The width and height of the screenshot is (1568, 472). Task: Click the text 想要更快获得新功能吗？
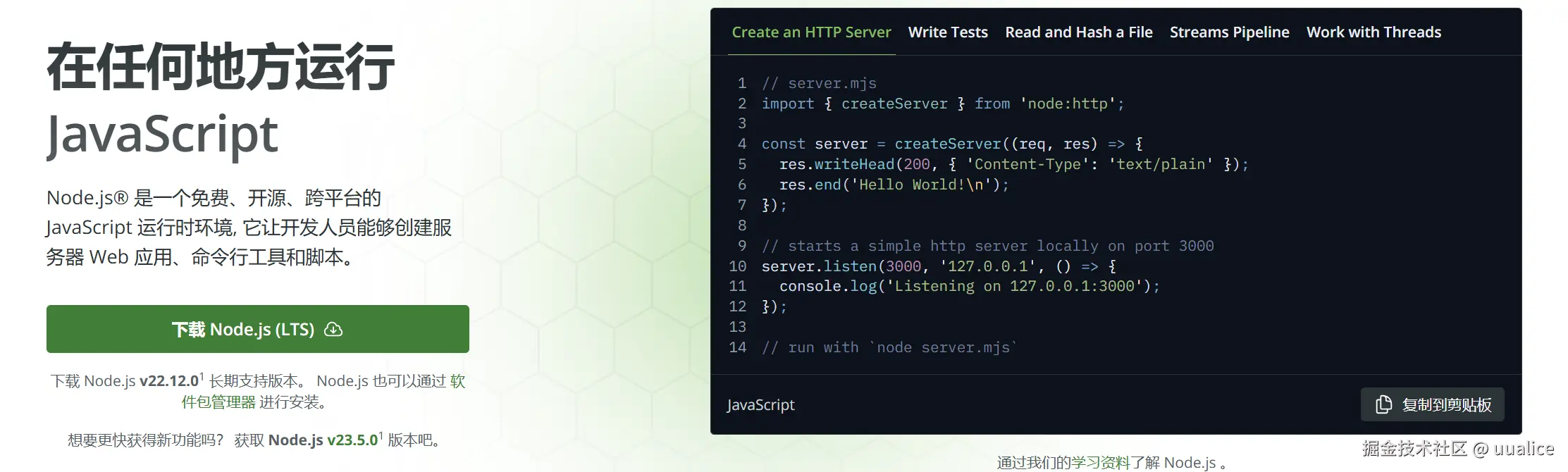[146, 440]
